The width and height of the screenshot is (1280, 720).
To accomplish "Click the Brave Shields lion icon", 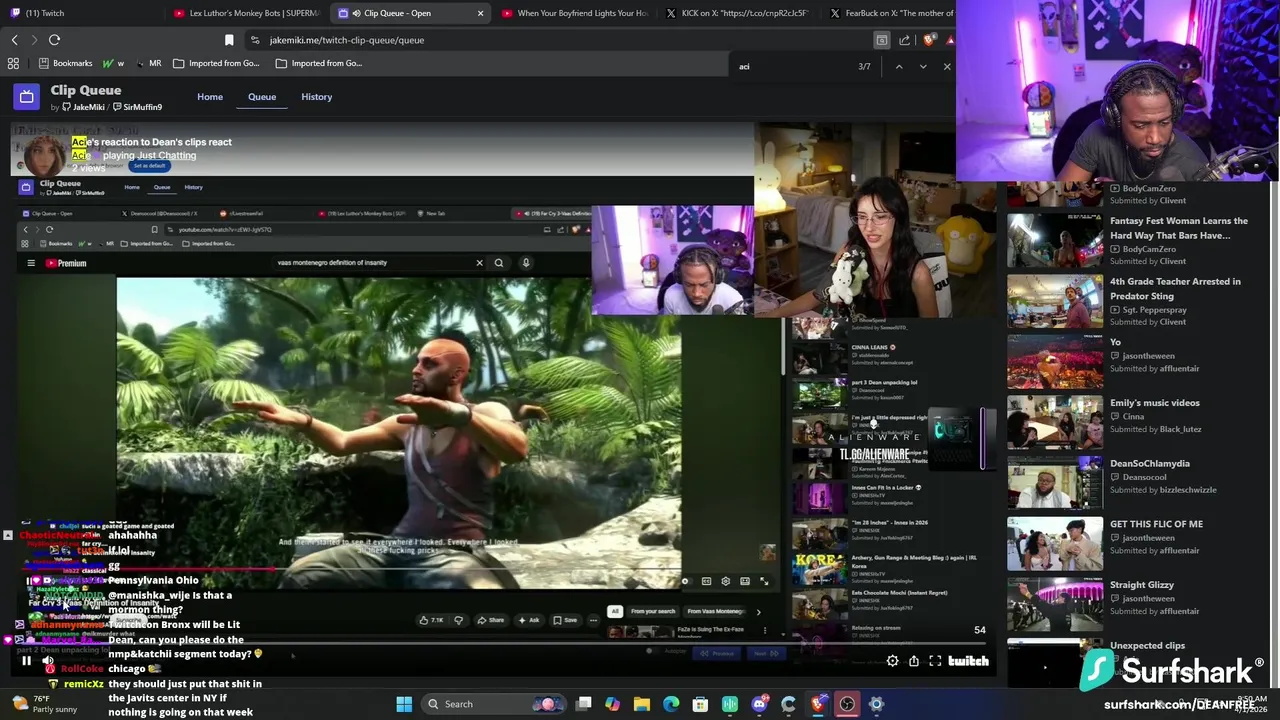I will (929, 40).
